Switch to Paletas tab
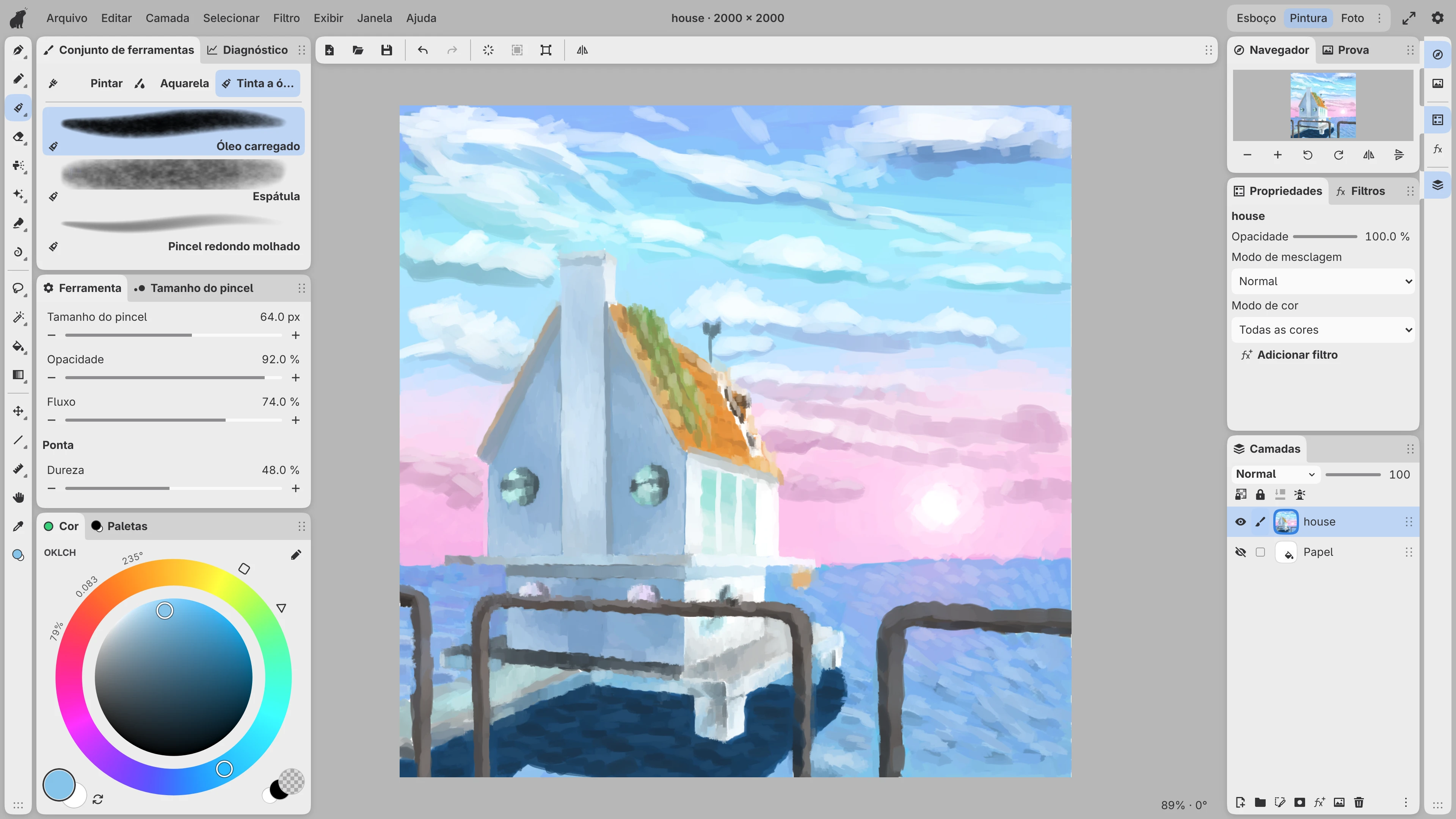Image resolution: width=1456 pixels, height=819 pixels. pyautogui.click(x=119, y=526)
